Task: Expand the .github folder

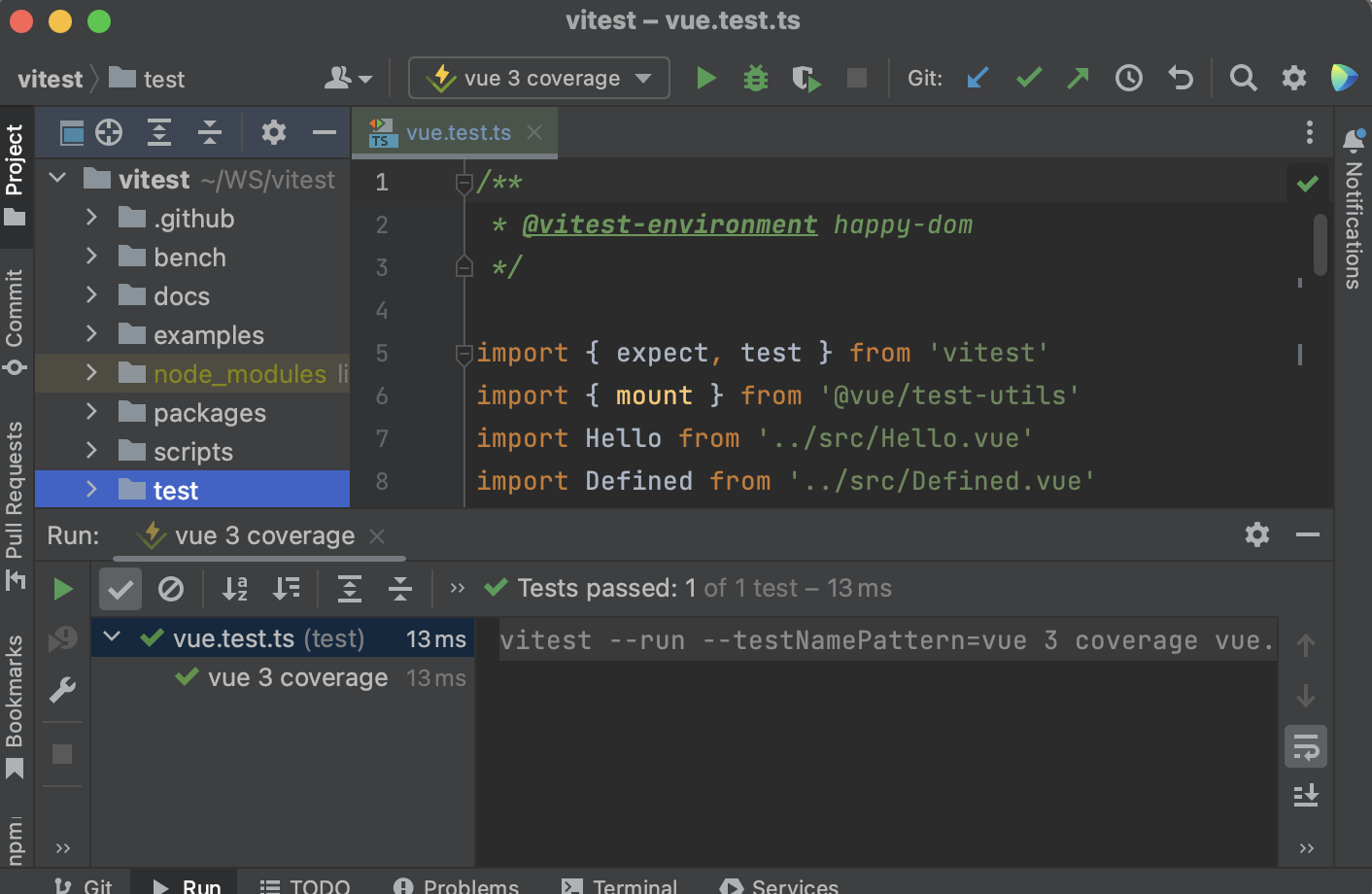Action: [91, 218]
